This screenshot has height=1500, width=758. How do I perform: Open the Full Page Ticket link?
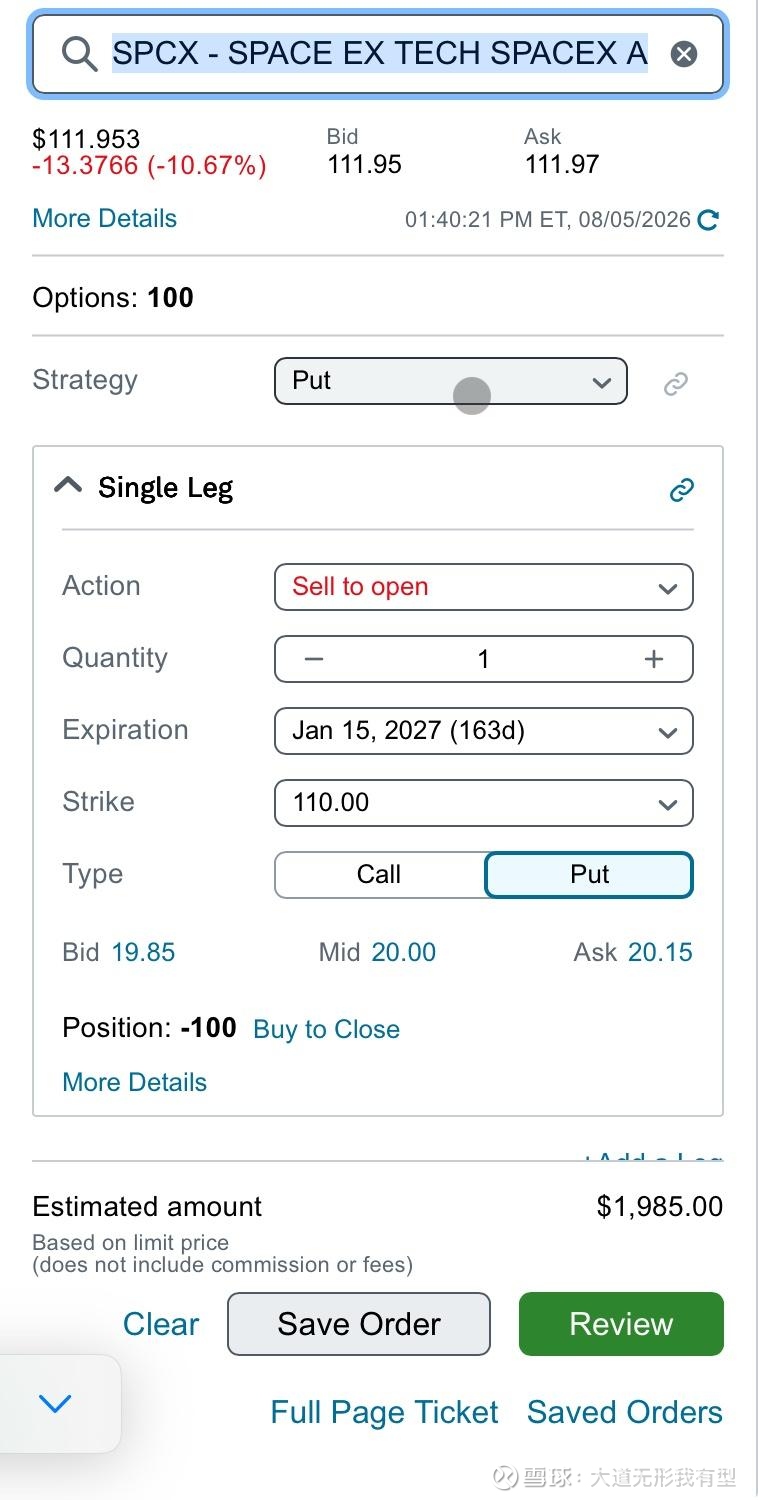pyautogui.click(x=384, y=1412)
